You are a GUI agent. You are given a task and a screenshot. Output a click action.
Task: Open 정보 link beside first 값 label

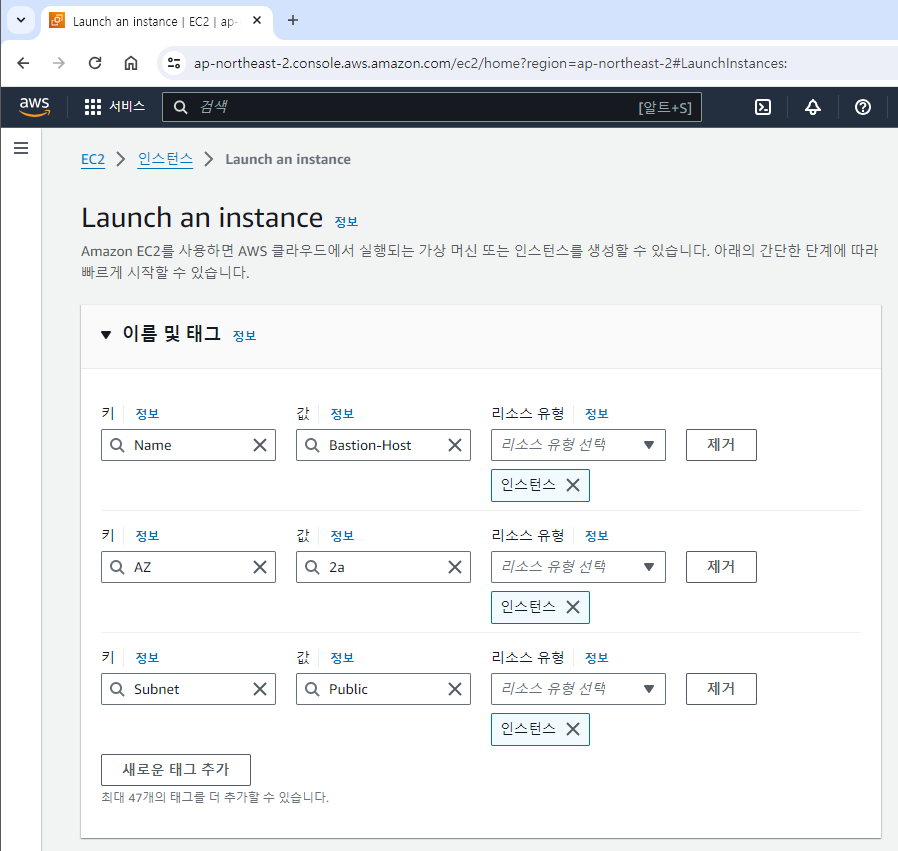coord(342,414)
